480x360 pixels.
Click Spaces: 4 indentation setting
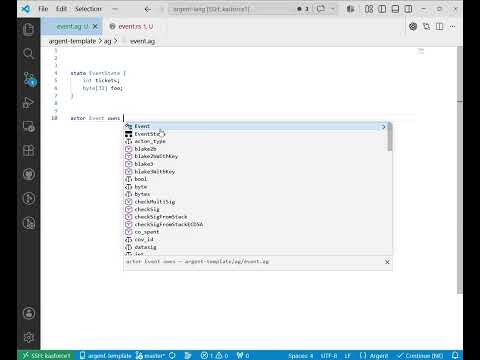point(300,356)
